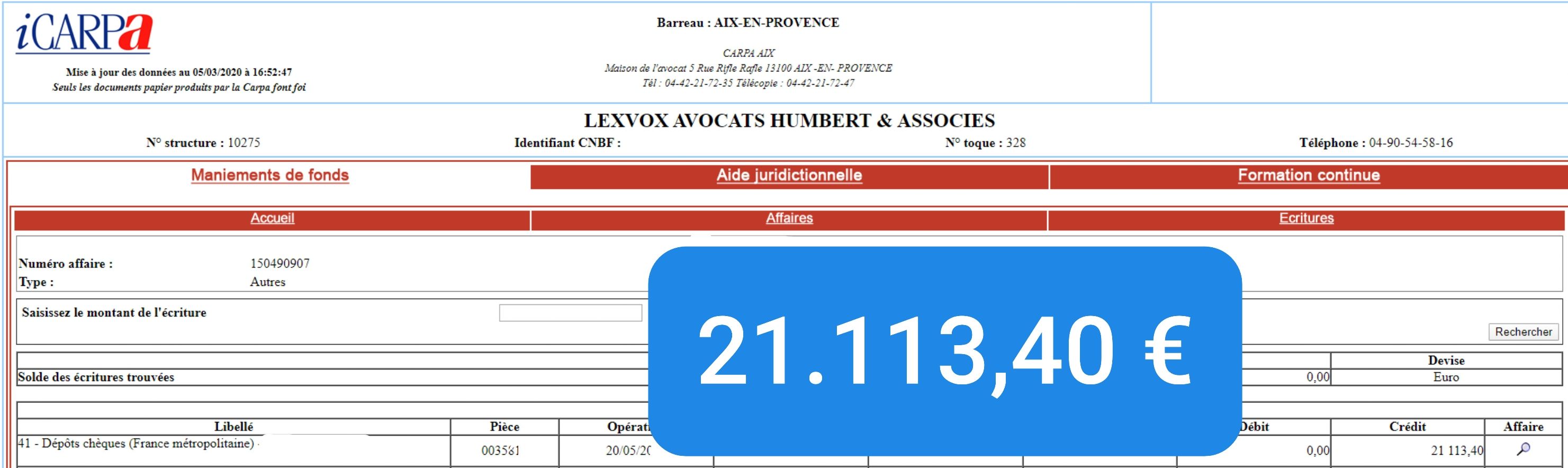Select Solde des écritures trouvées label
This screenshot has height=468, width=1568.
[96, 377]
